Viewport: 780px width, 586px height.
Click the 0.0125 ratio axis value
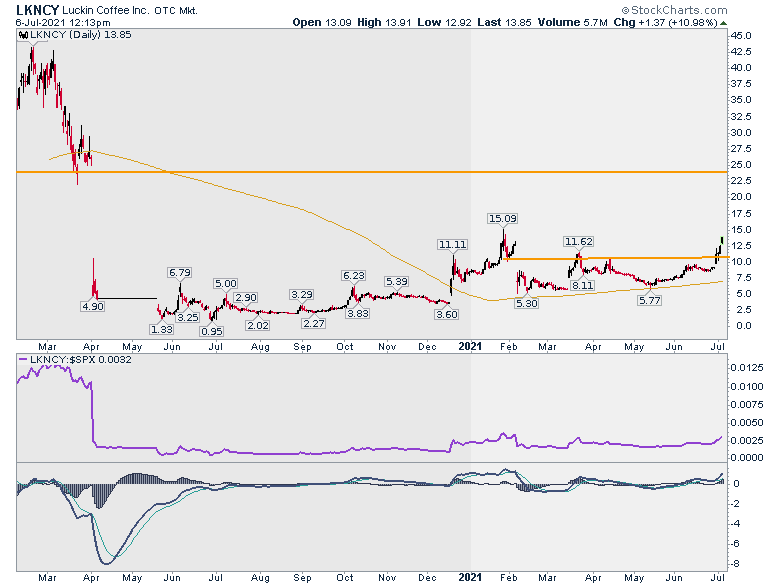click(x=747, y=368)
